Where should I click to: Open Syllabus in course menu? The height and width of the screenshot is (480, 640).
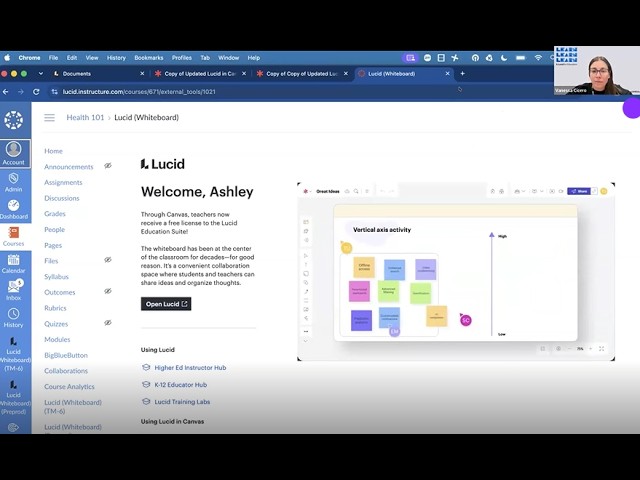tap(56, 277)
